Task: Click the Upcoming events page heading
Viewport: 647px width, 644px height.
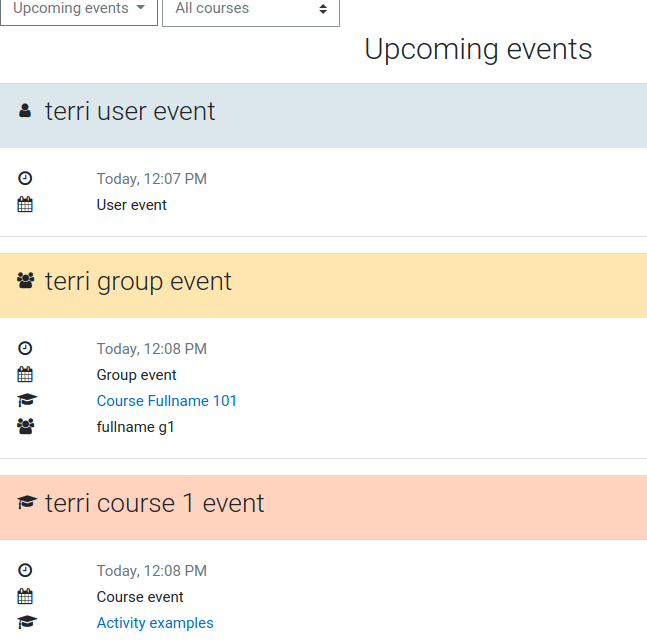Action: coord(478,50)
